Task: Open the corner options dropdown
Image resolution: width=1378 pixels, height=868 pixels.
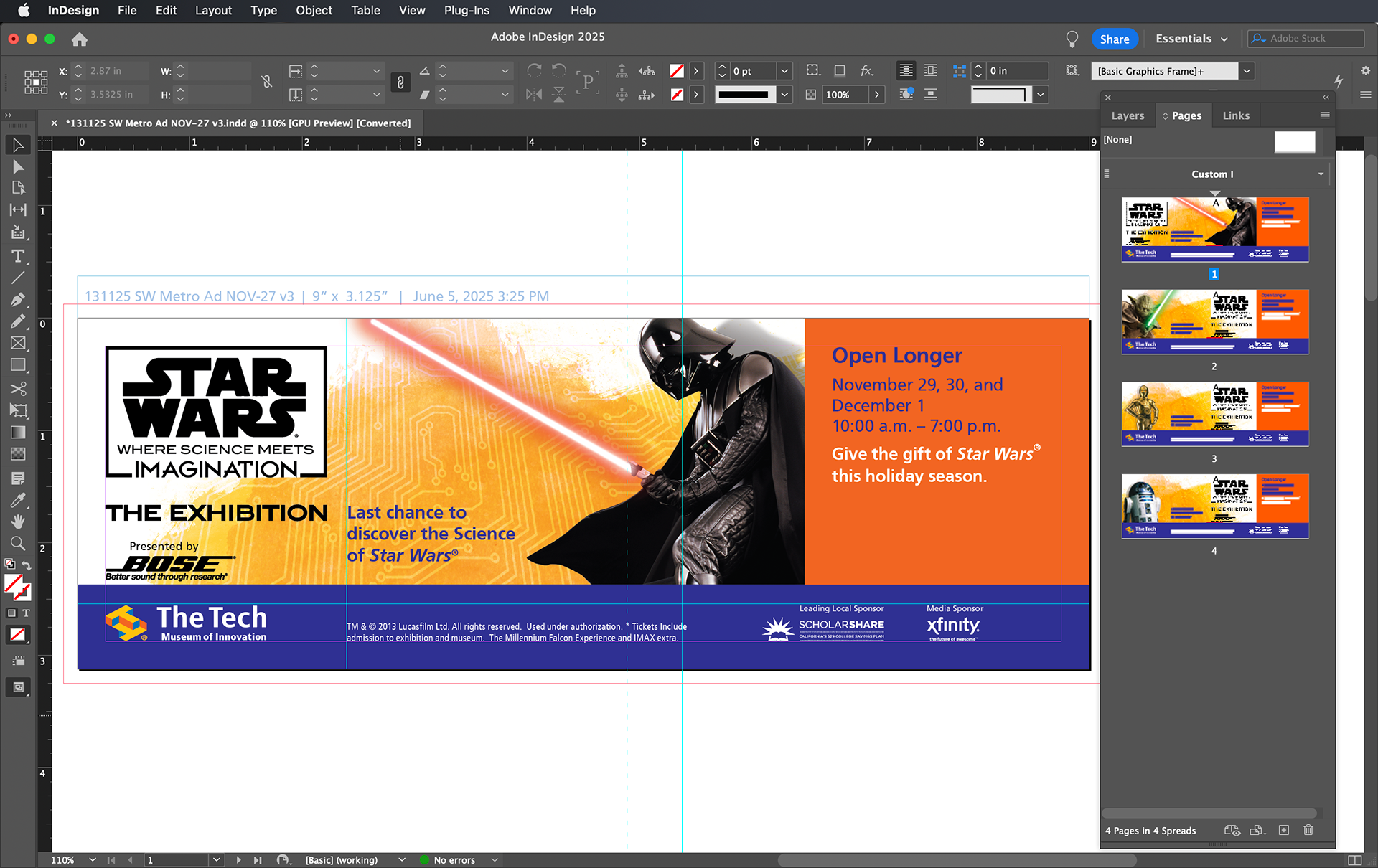Action: pos(1040,94)
